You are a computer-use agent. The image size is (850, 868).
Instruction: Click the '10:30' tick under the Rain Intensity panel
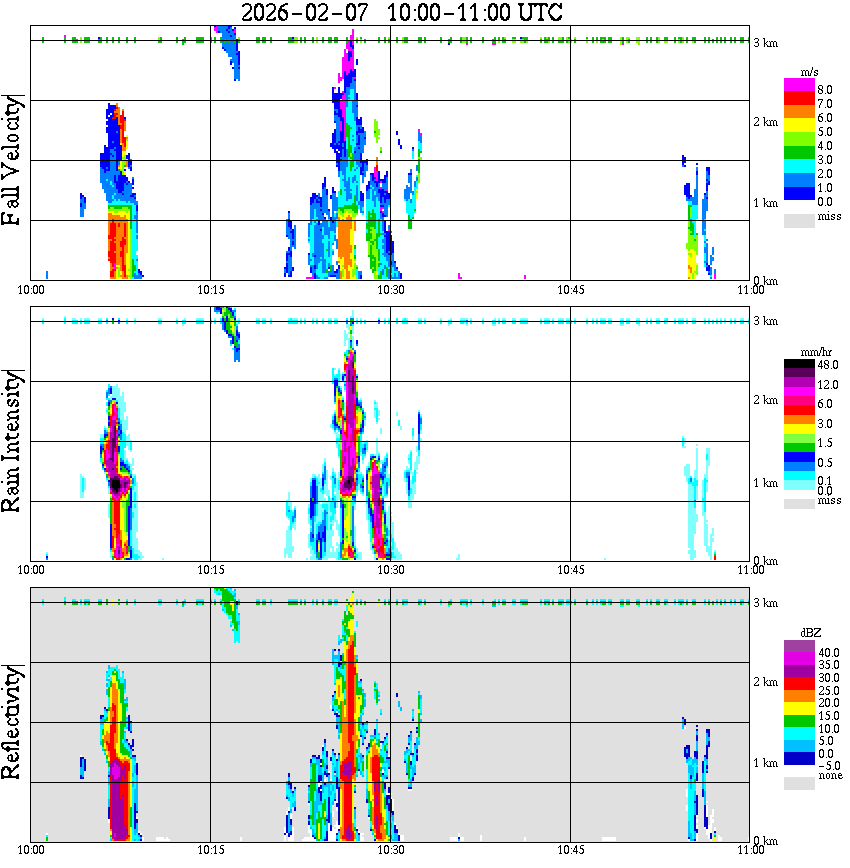(390, 570)
